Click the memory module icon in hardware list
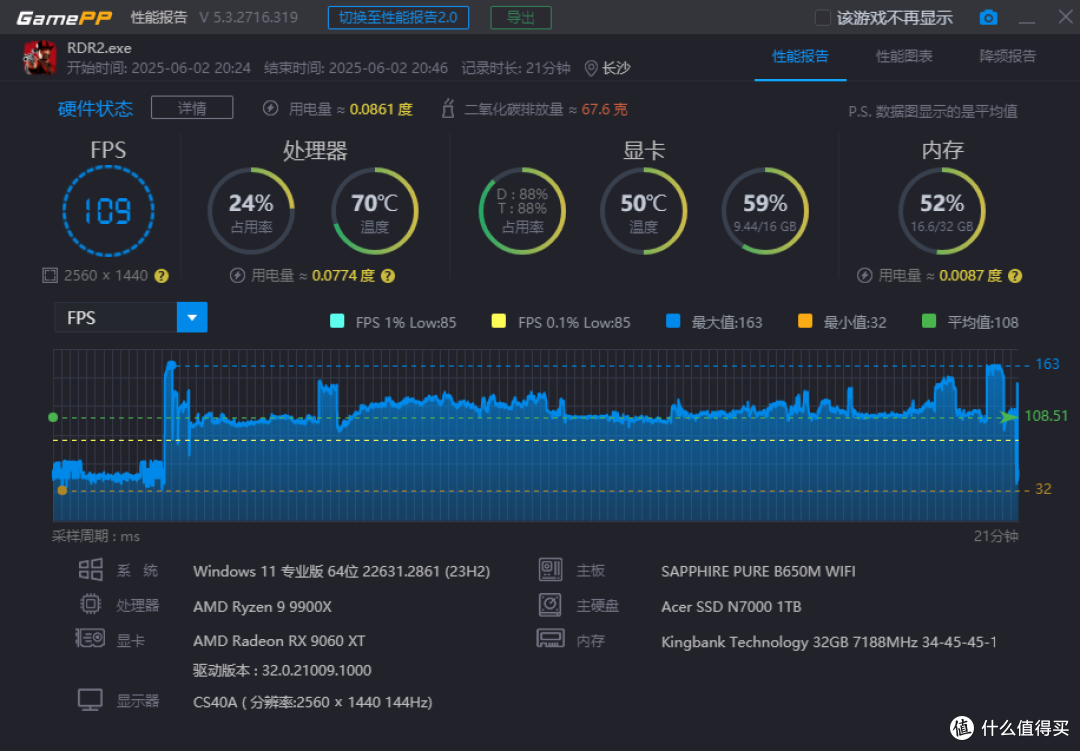 [550, 639]
